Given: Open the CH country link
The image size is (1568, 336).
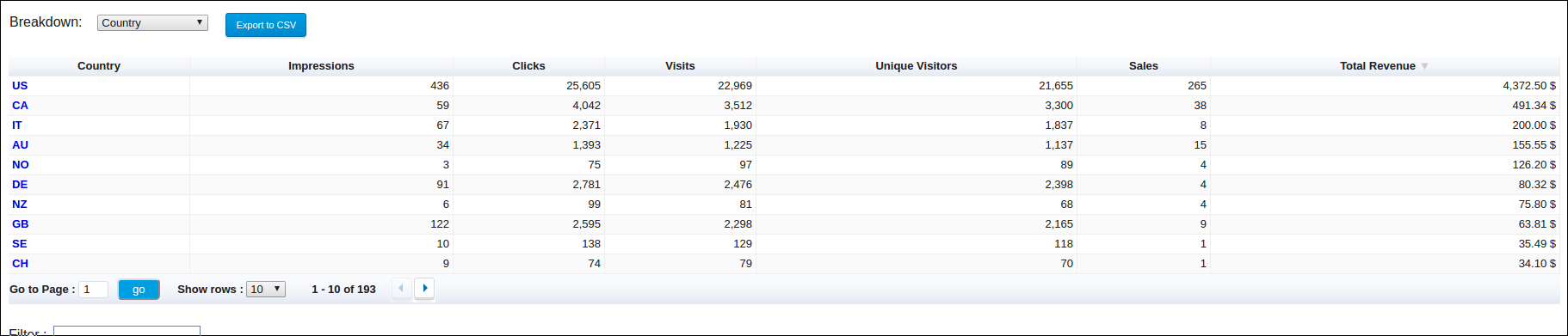Looking at the screenshot, I should pyautogui.click(x=20, y=264).
